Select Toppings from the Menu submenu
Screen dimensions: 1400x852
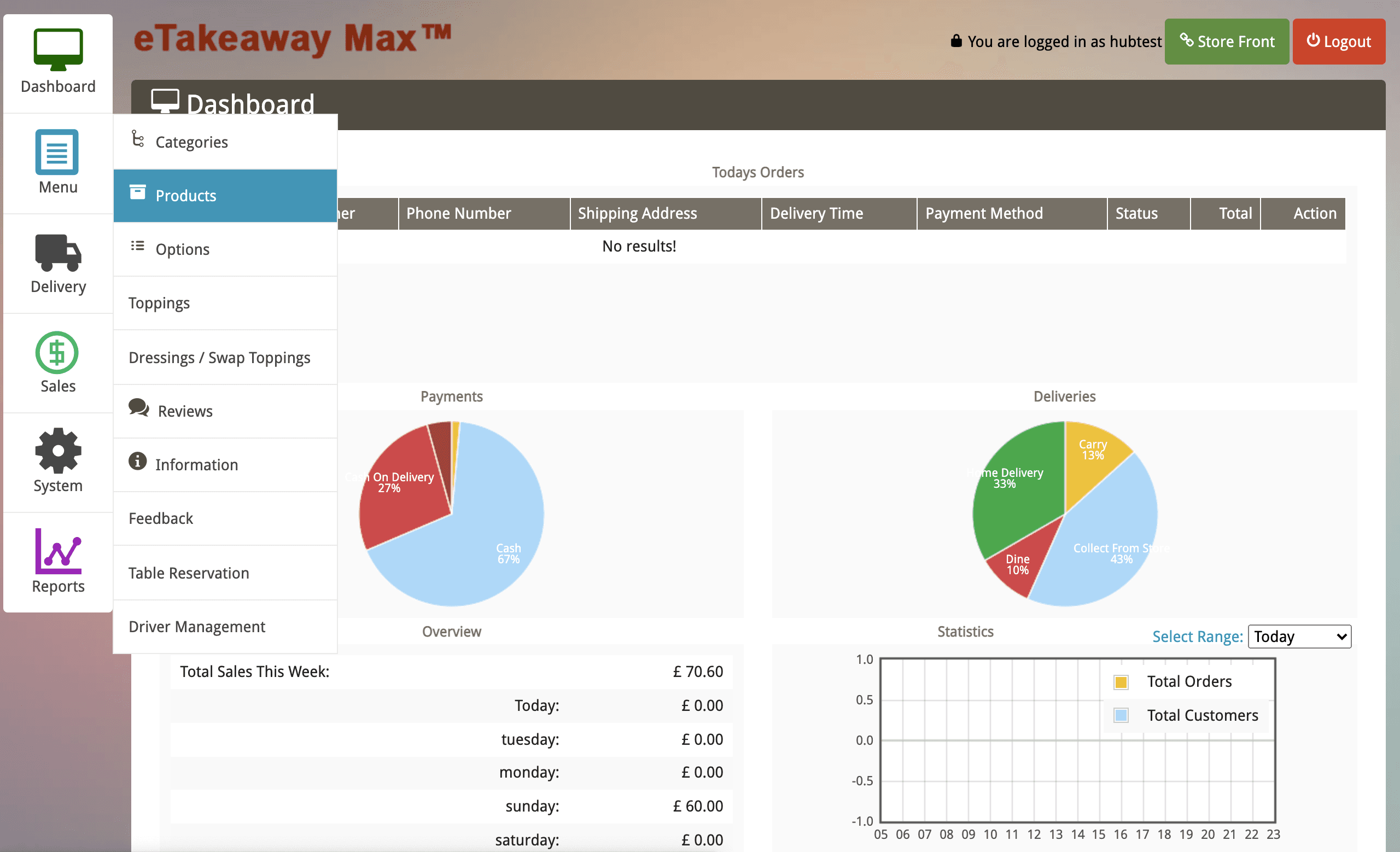pos(159,303)
